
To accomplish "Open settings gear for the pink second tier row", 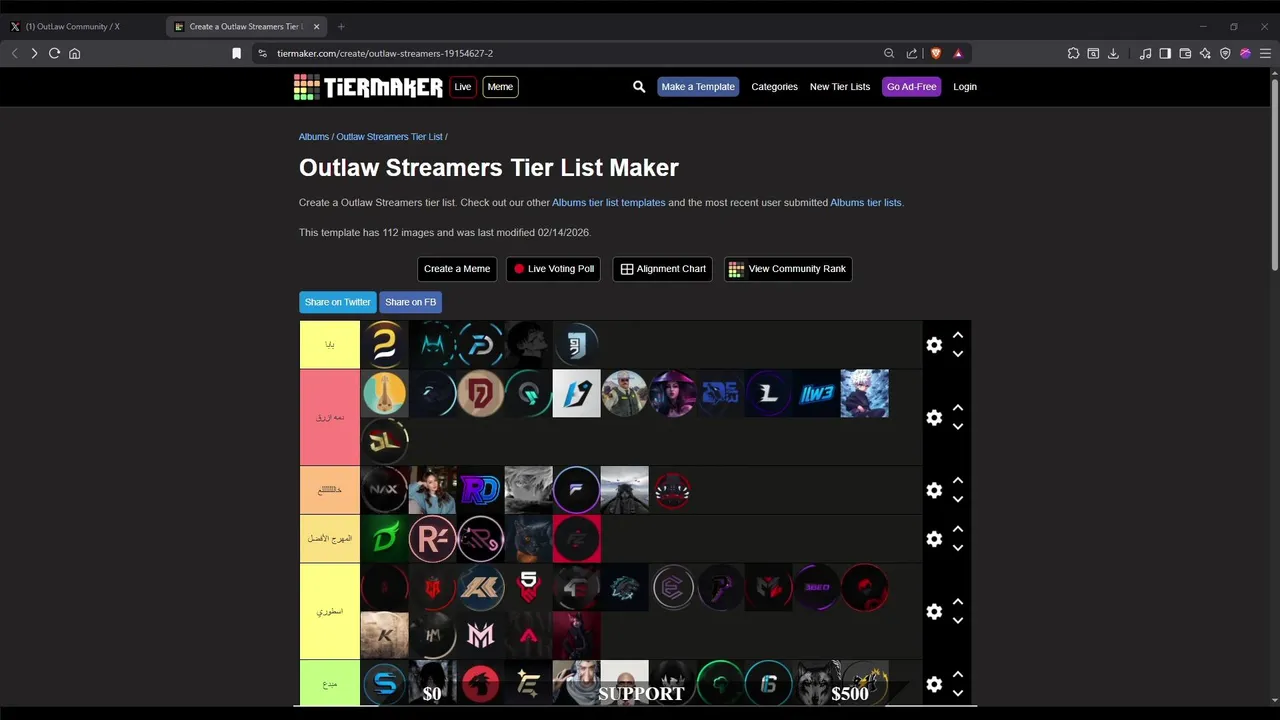I will click(934, 418).
